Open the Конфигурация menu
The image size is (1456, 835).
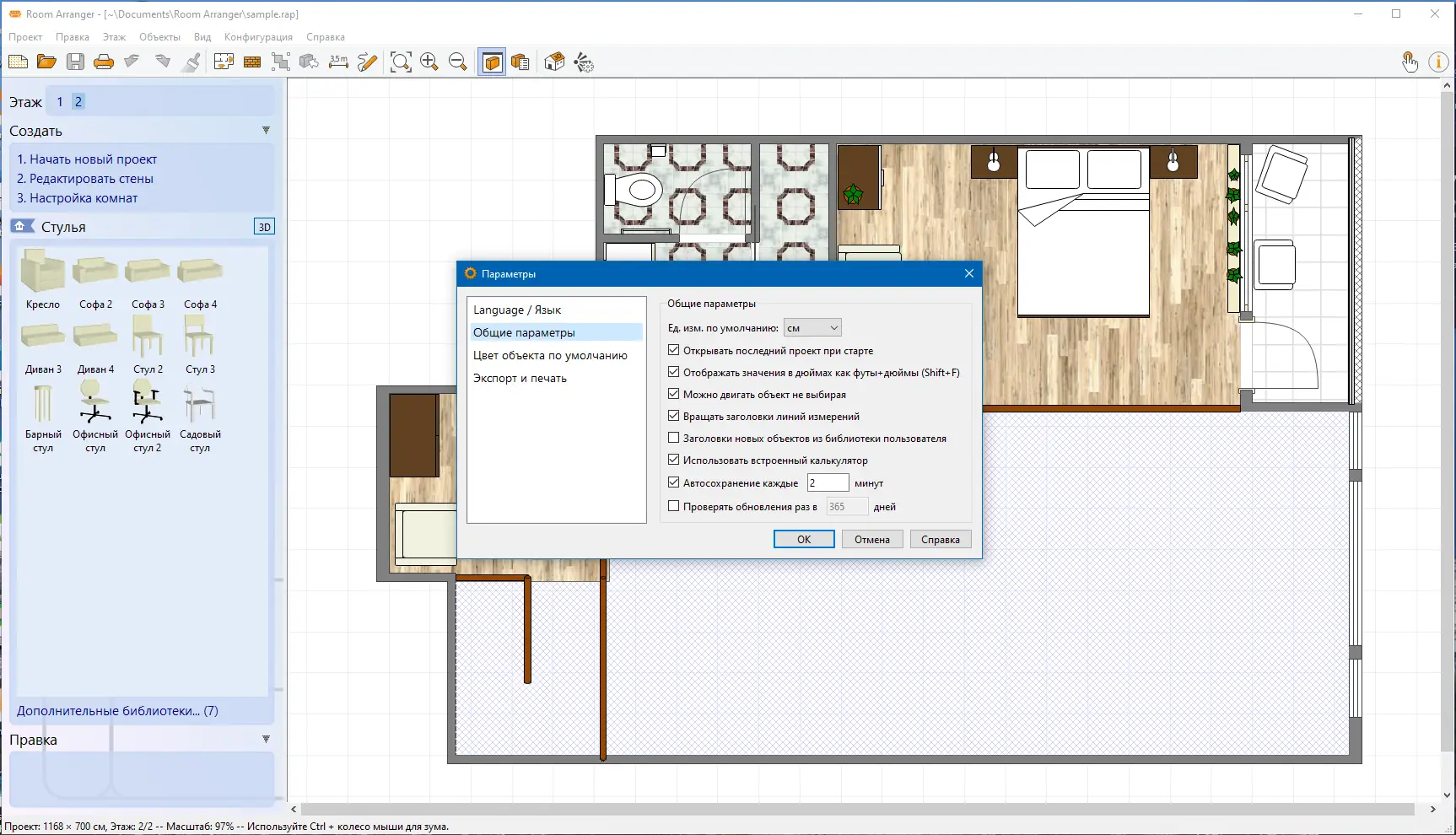point(258,37)
